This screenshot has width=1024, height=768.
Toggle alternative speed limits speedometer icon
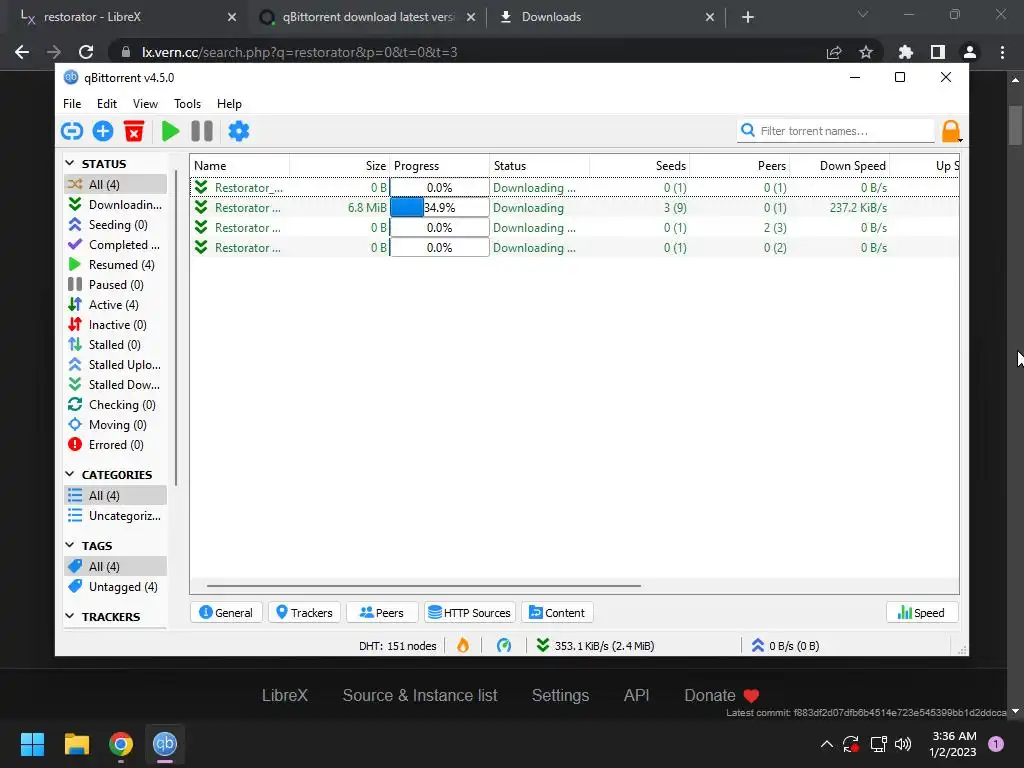504,646
